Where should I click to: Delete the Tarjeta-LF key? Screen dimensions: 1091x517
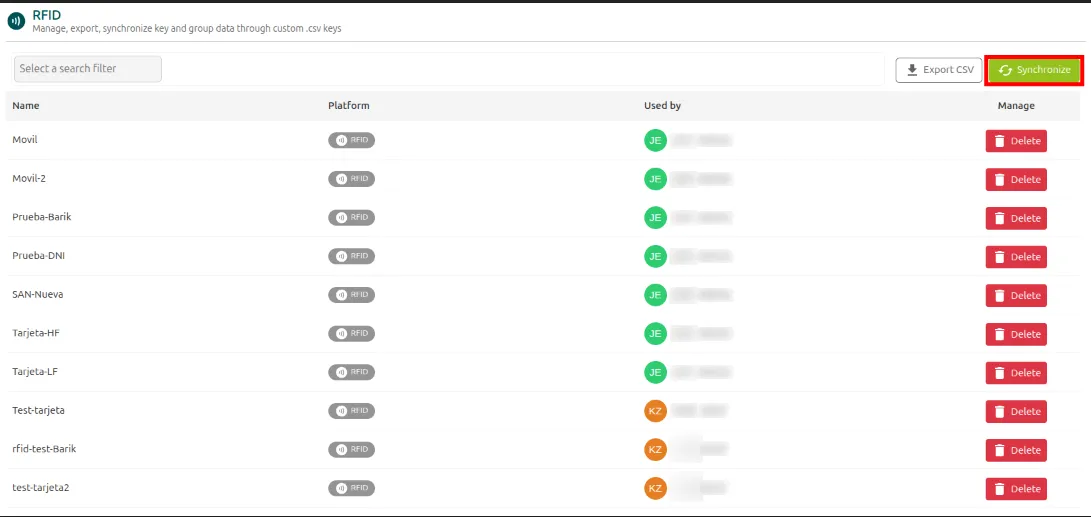click(x=1016, y=372)
